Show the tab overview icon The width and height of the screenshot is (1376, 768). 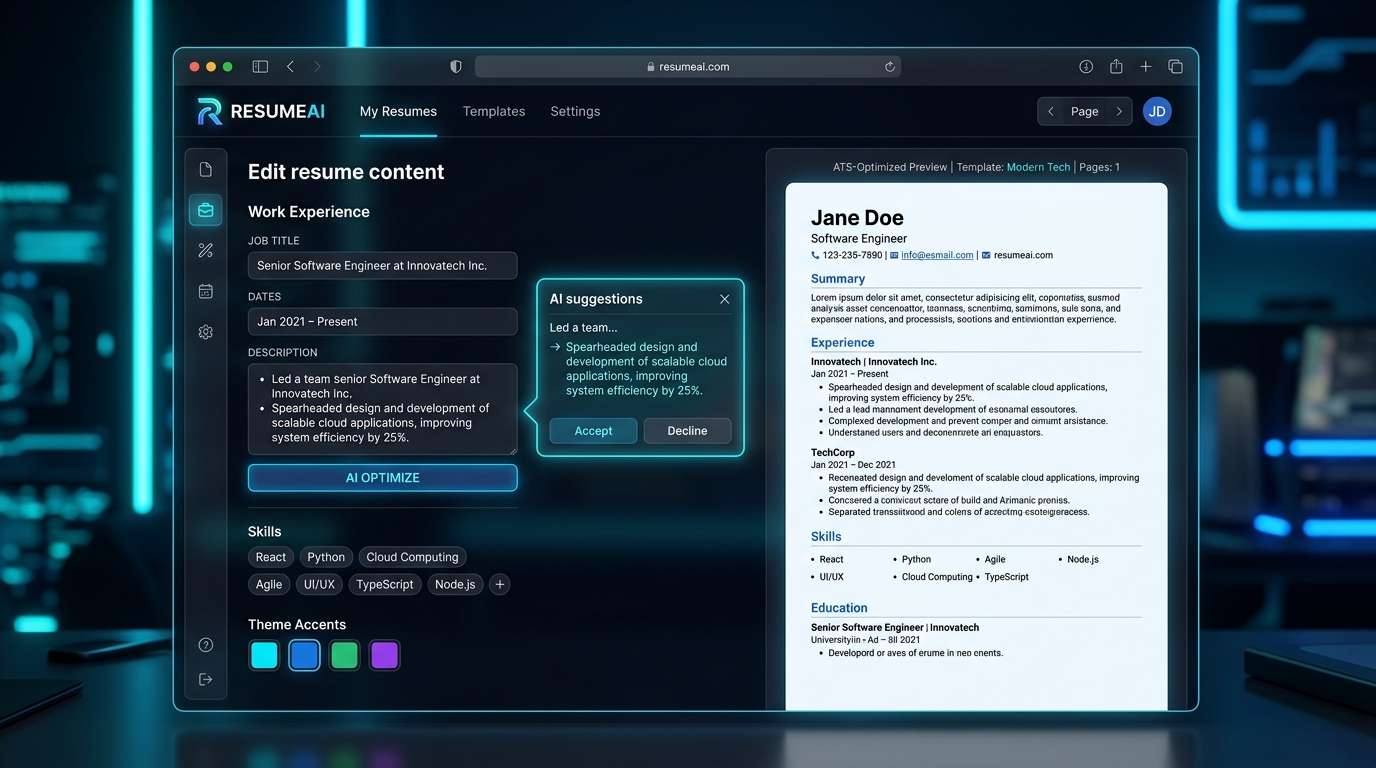(1175, 67)
